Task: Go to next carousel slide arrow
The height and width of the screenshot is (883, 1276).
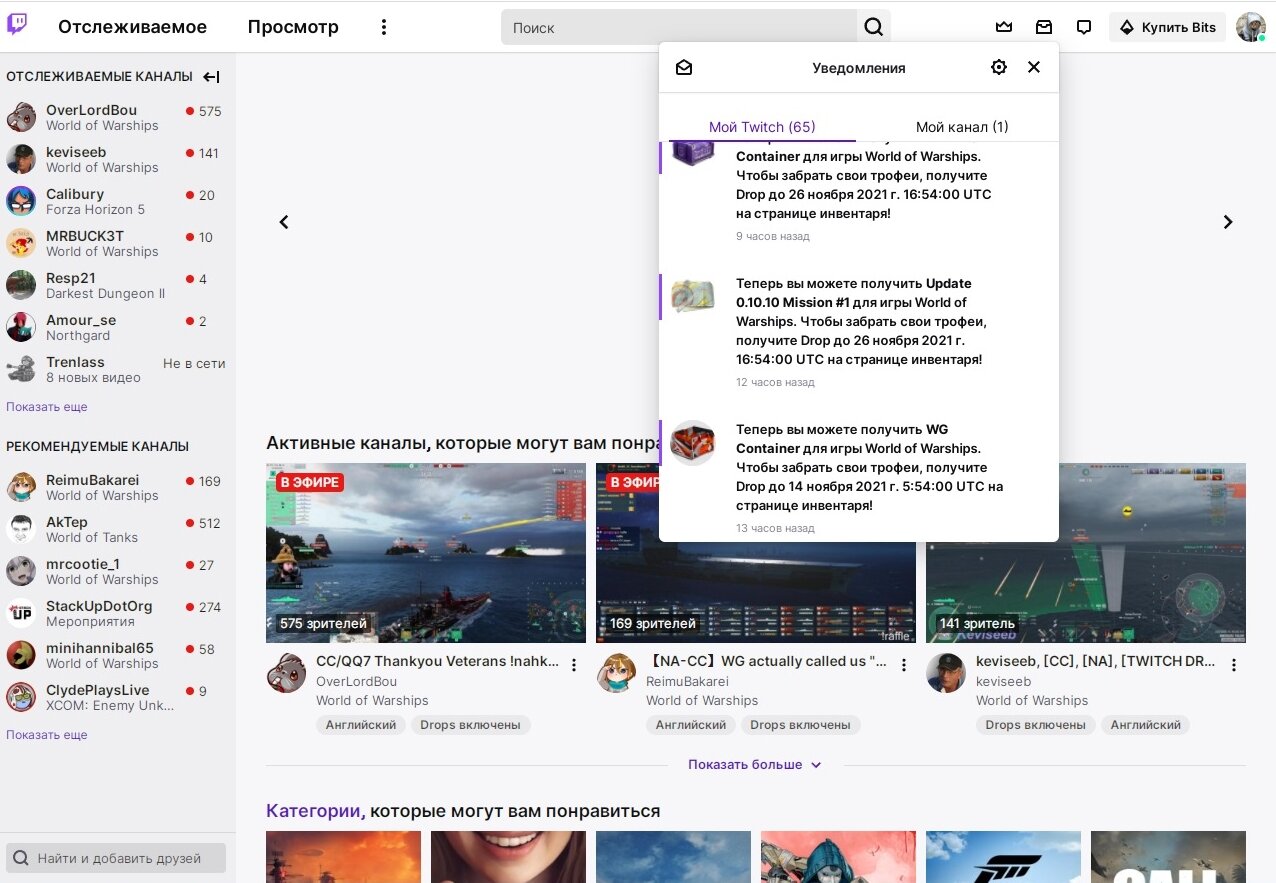Action: tap(1228, 222)
